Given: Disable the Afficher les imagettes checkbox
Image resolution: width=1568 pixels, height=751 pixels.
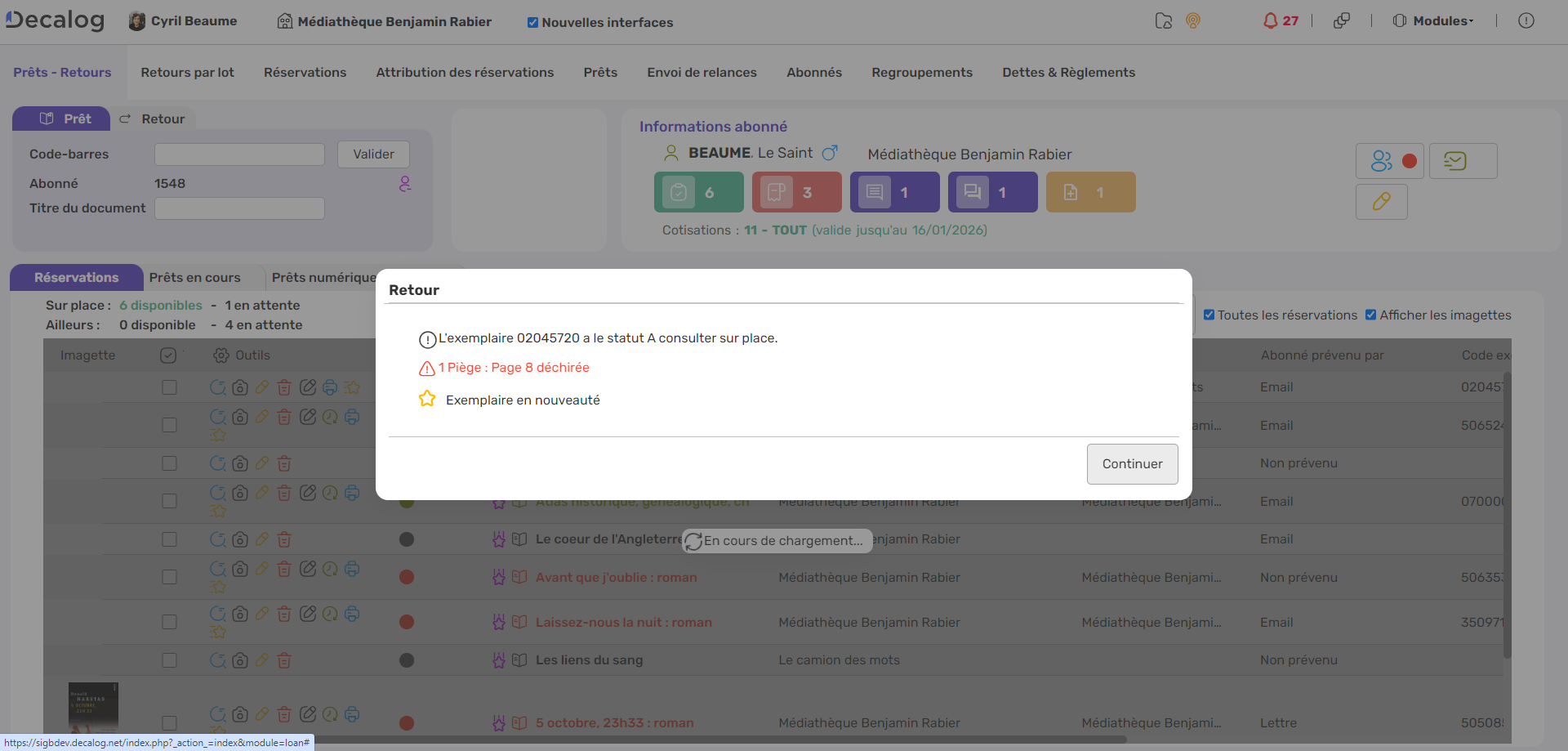Looking at the screenshot, I should click(1370, 315).
